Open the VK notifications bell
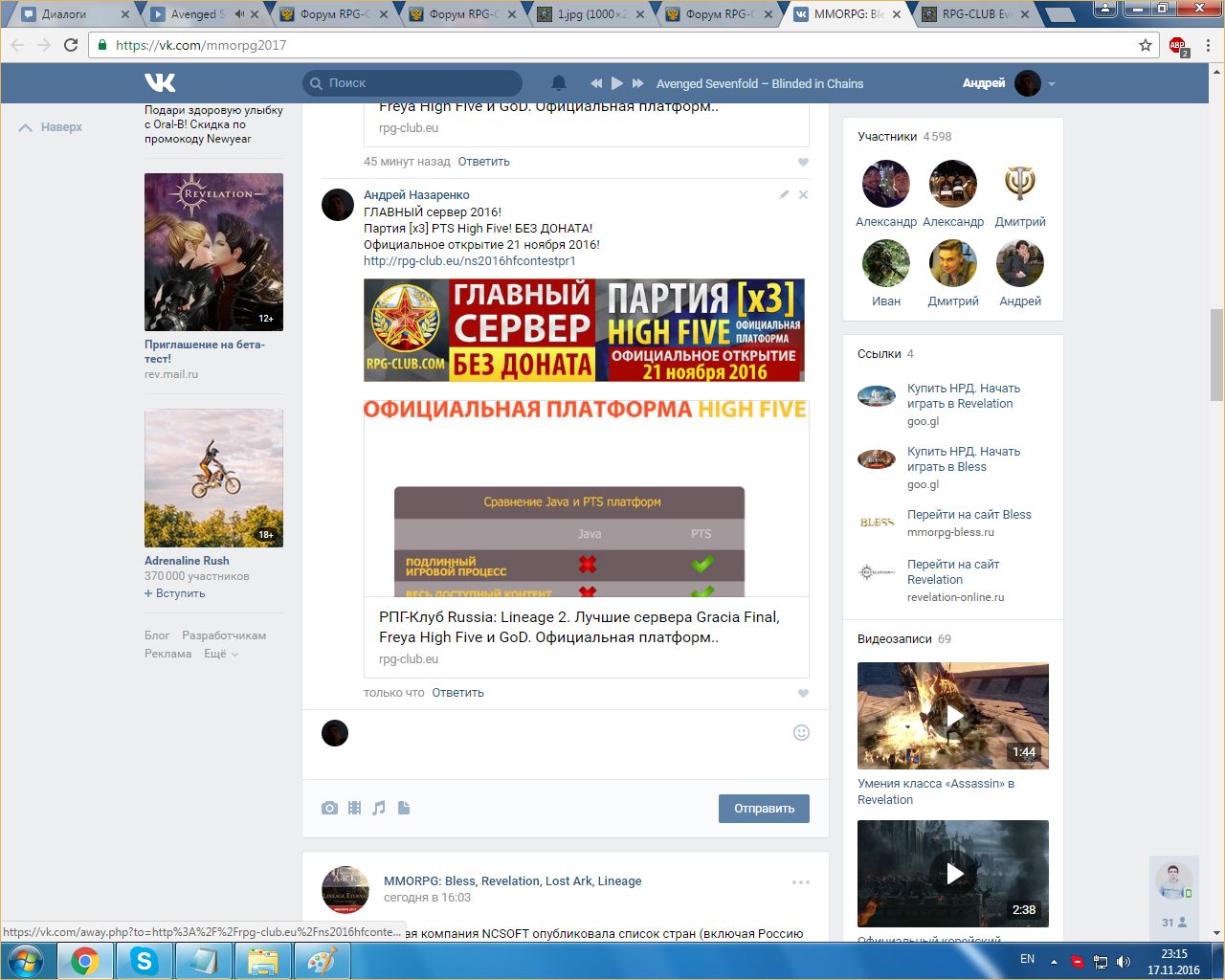This screenshot has width=1225, height=980. [x=559, y=83]
